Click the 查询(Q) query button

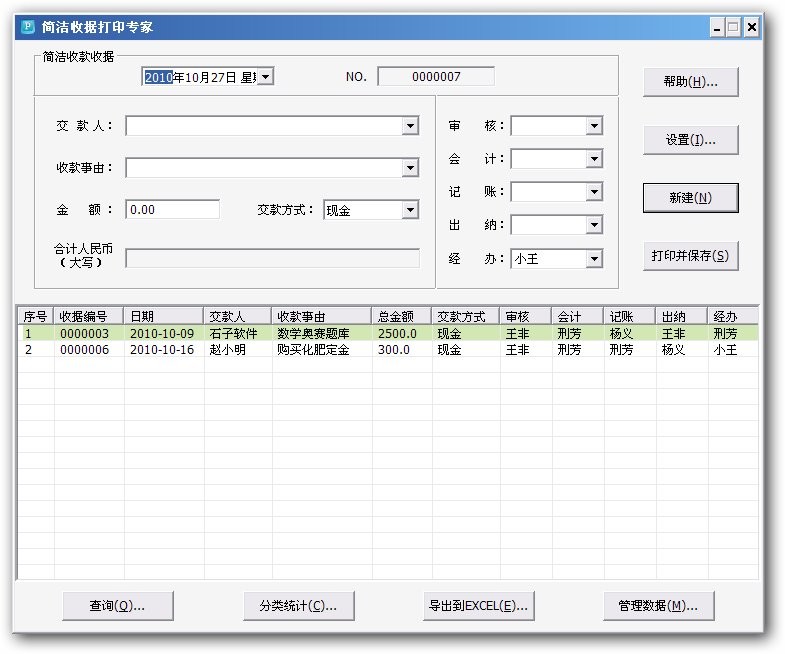(x=117, y=605)
